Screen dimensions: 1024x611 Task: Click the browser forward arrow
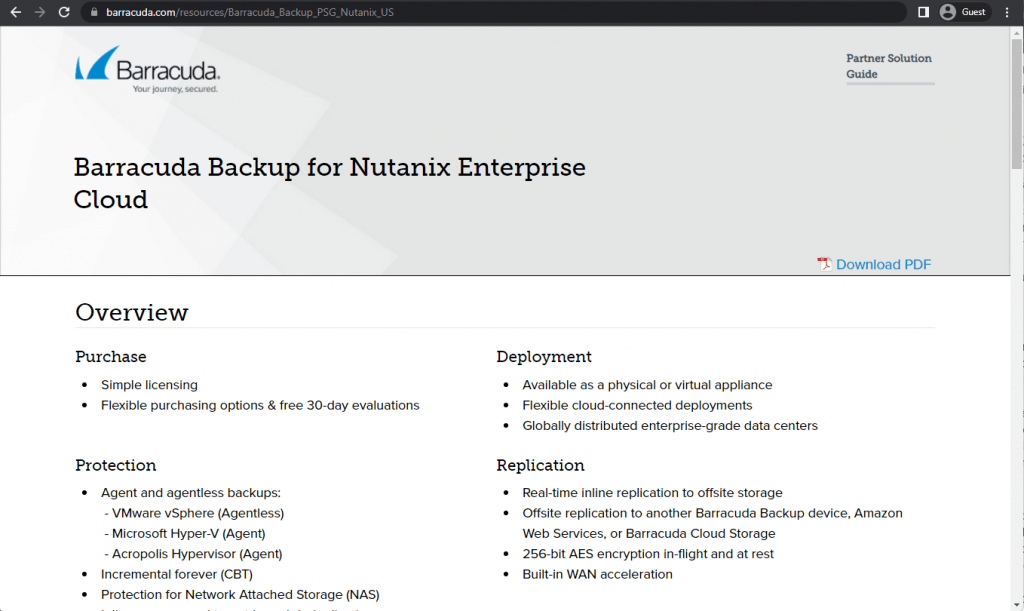pos(40,12)
